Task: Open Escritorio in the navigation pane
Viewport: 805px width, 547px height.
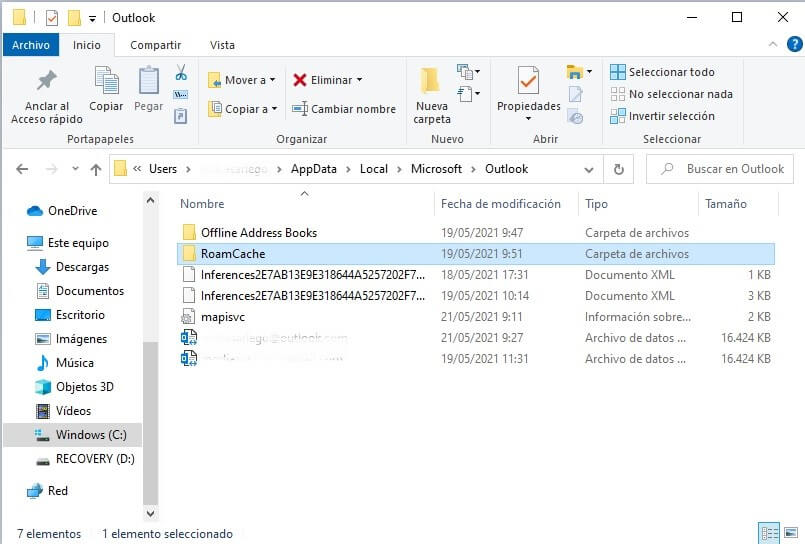Action: 70,315
